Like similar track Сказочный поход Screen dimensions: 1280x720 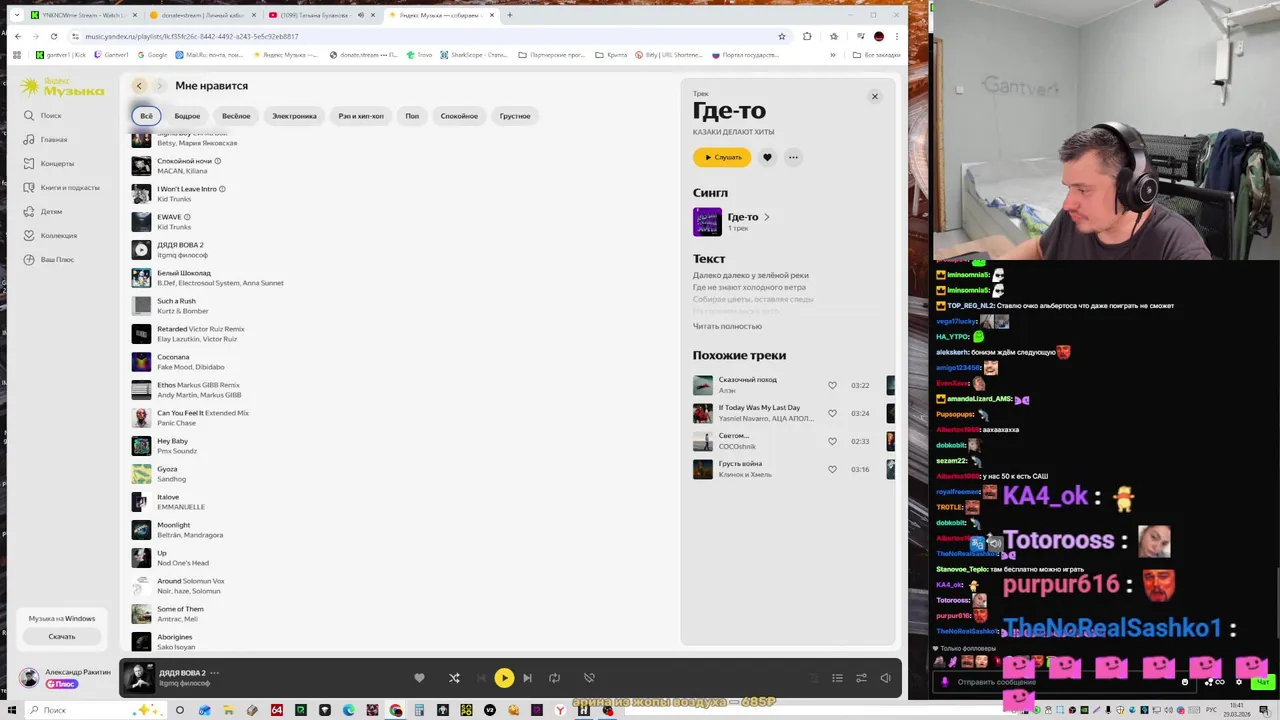(832, 385)
